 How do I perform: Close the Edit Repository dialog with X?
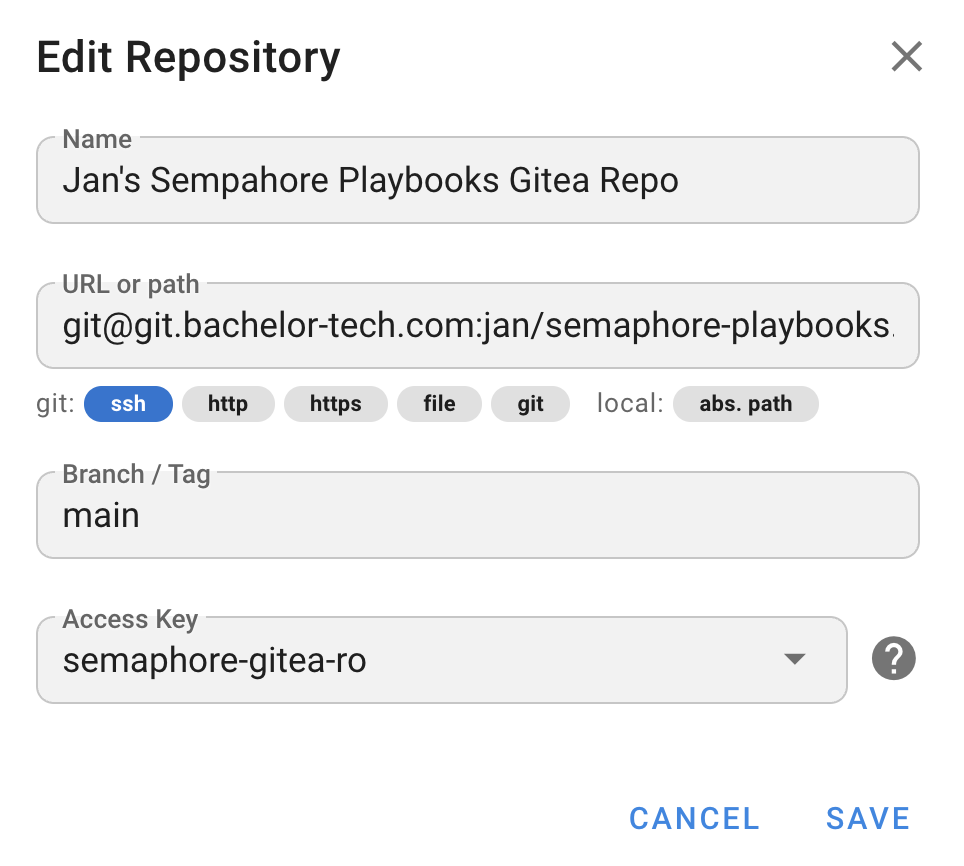pos(906,57)
